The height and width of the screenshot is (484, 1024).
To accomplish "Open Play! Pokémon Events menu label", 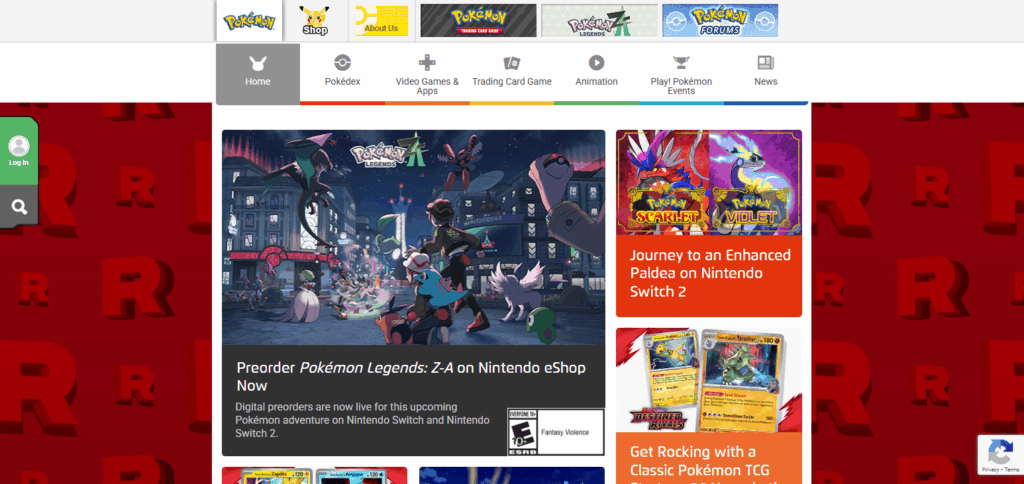I will point(681,86).
